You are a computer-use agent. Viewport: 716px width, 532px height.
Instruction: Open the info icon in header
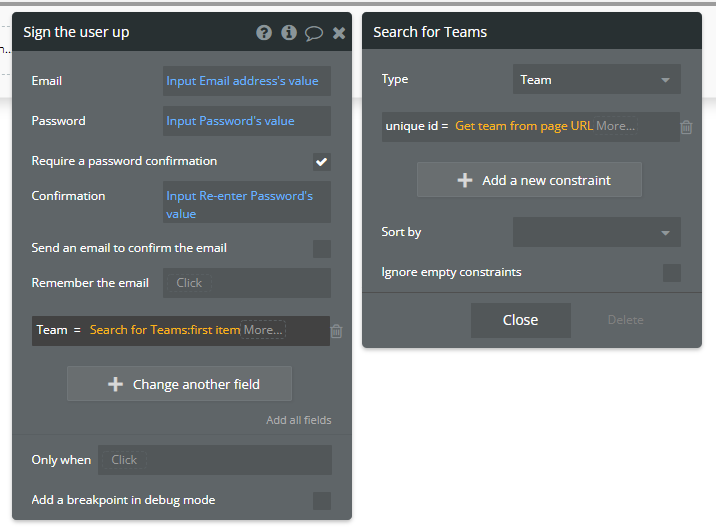click(x=289, y=32)
